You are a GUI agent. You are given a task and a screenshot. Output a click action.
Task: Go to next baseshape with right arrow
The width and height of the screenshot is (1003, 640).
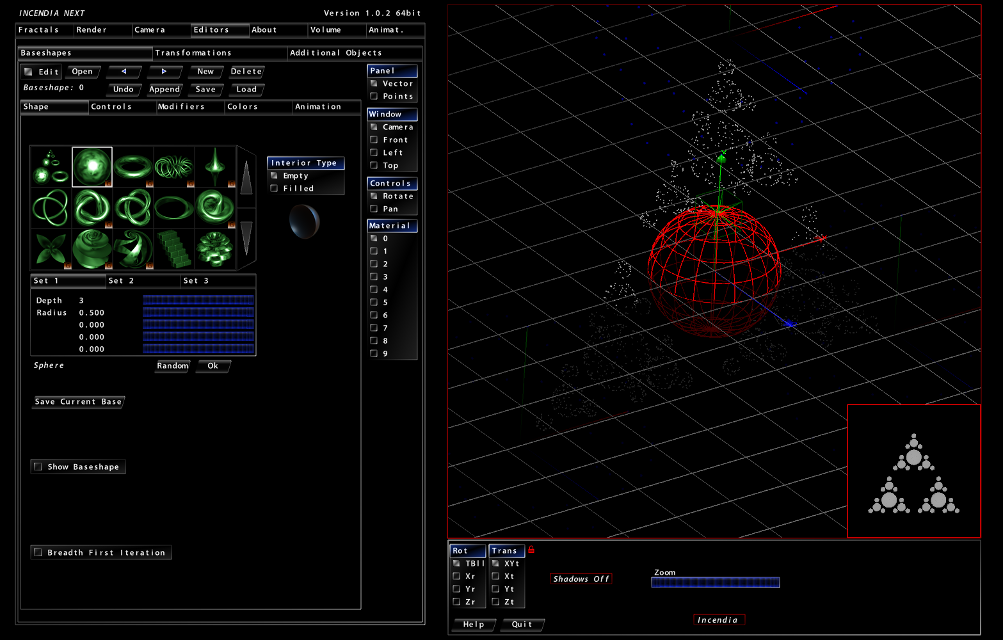(x=164, y=72)
